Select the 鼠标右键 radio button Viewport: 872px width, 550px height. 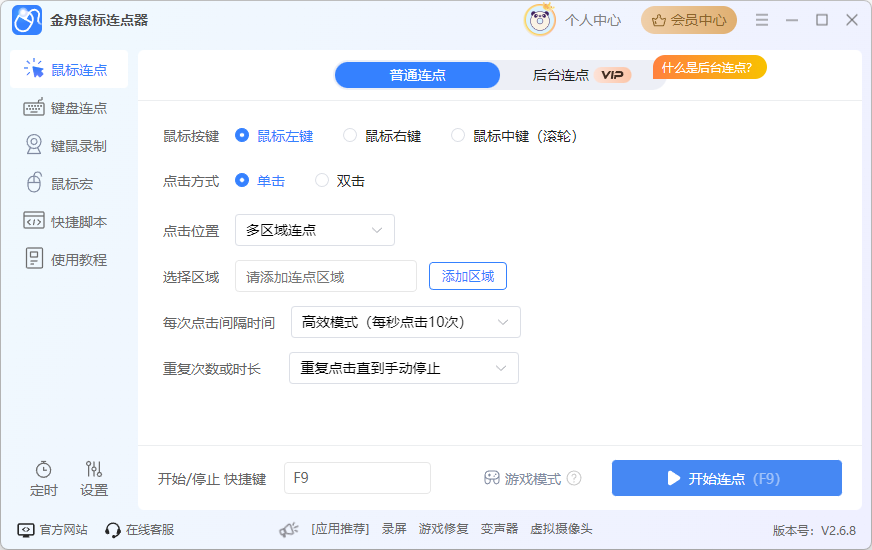[x=350, y=136]
